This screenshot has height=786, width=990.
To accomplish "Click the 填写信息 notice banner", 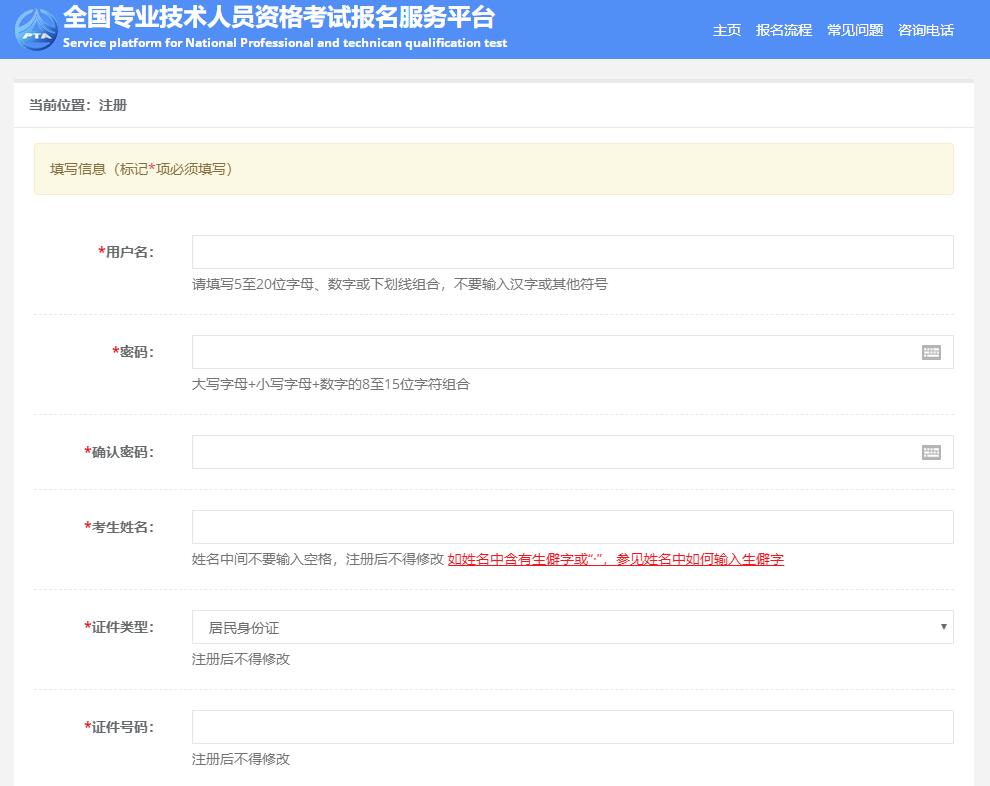I will [x=493, y=169].
